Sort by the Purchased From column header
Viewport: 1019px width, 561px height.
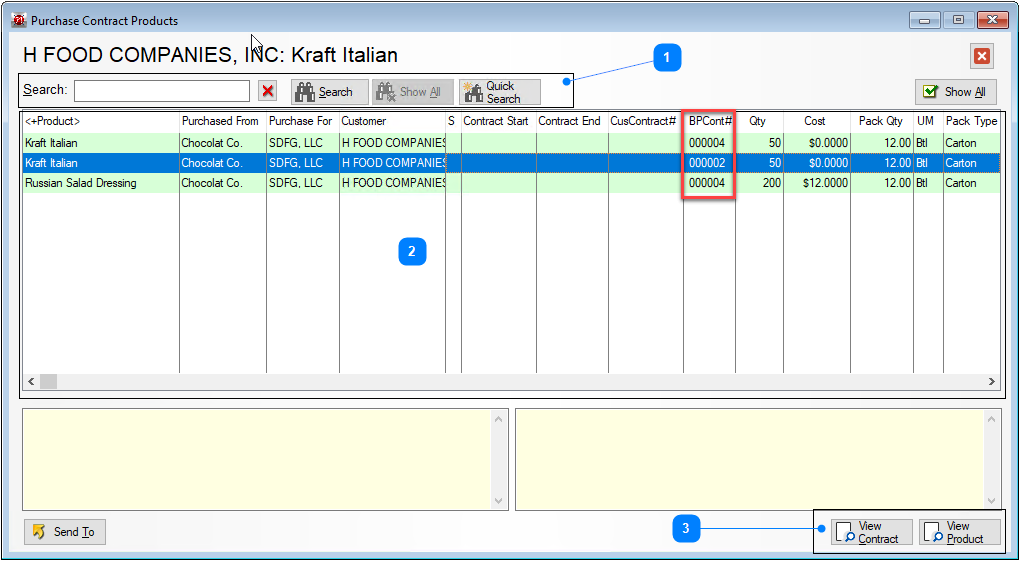point(223,121)
